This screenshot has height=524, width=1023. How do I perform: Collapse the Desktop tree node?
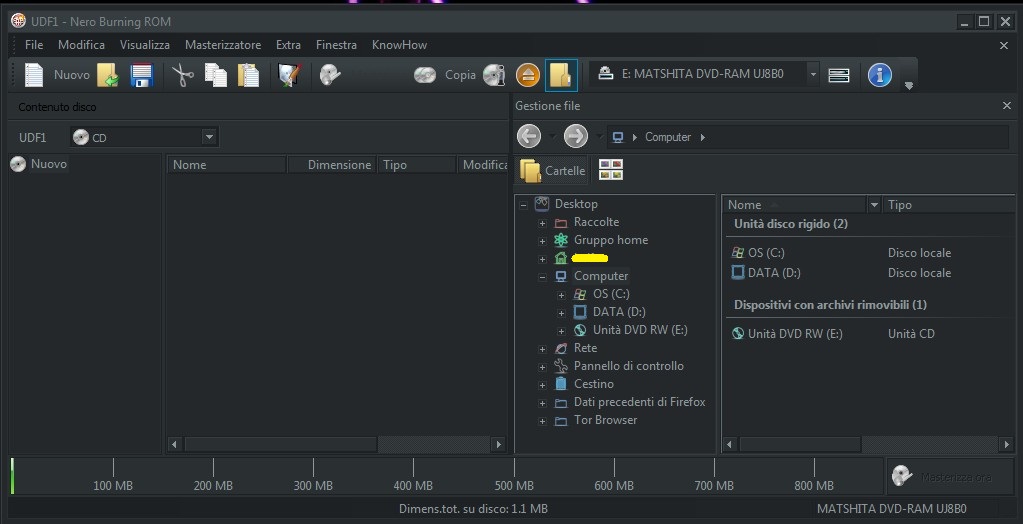tap(523, 205)
